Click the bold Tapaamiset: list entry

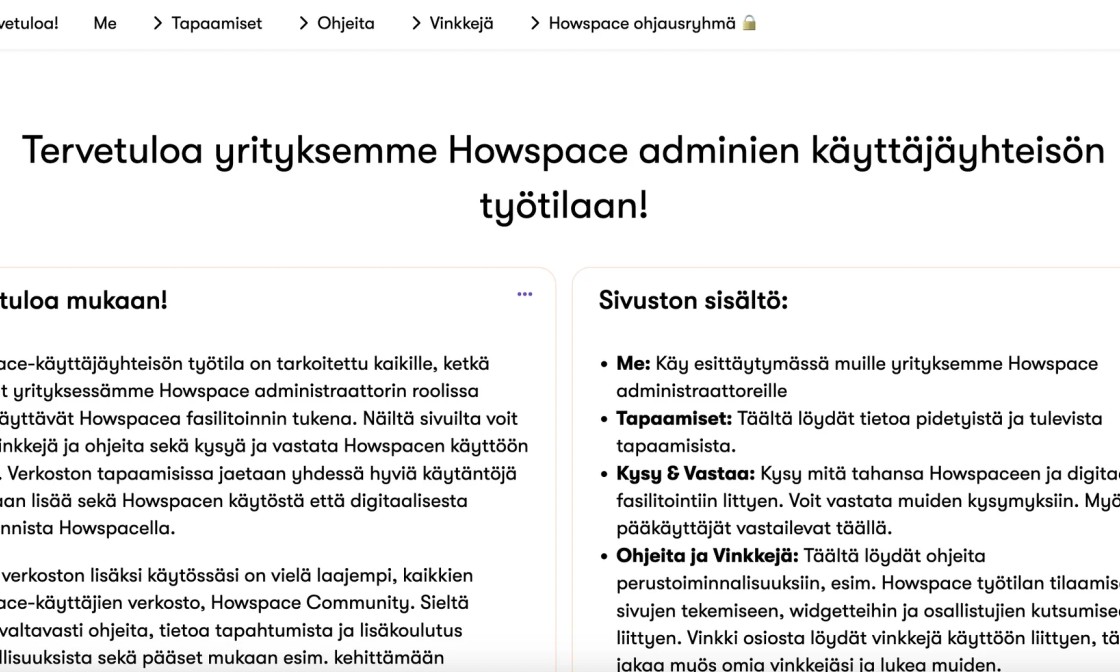tap(674, 418)
